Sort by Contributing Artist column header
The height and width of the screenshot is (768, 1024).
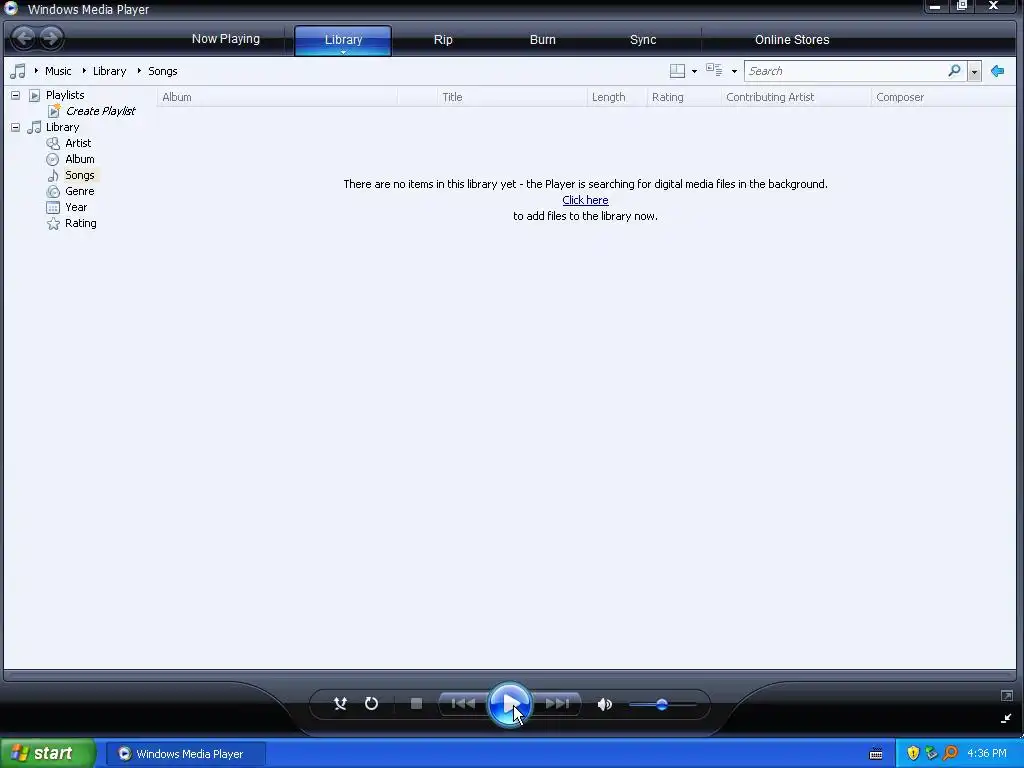796,97
